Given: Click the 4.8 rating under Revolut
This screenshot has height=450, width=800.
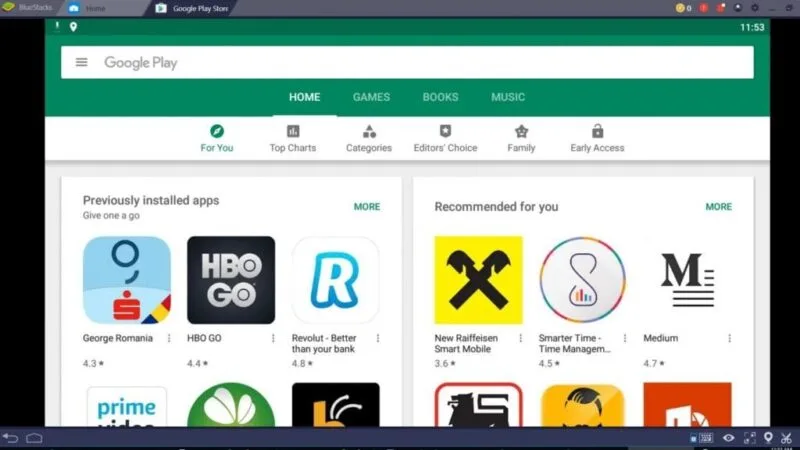Looking at the screenshot, I should coord(302,363).
